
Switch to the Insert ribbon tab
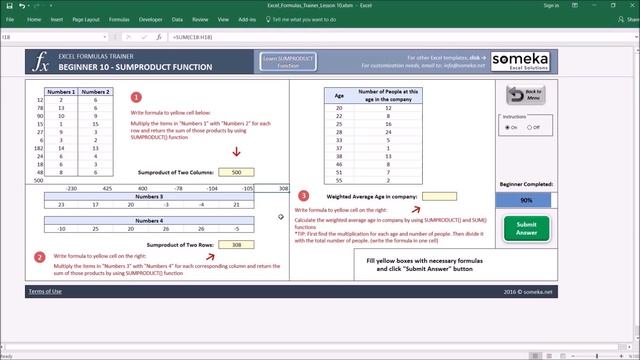click(x=57, y=20)
